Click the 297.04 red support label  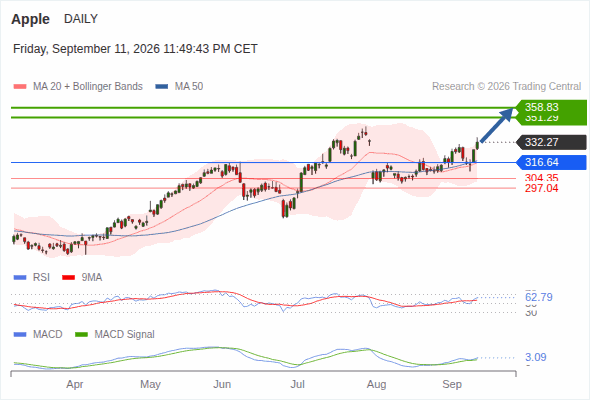click(x=541, y=188)
